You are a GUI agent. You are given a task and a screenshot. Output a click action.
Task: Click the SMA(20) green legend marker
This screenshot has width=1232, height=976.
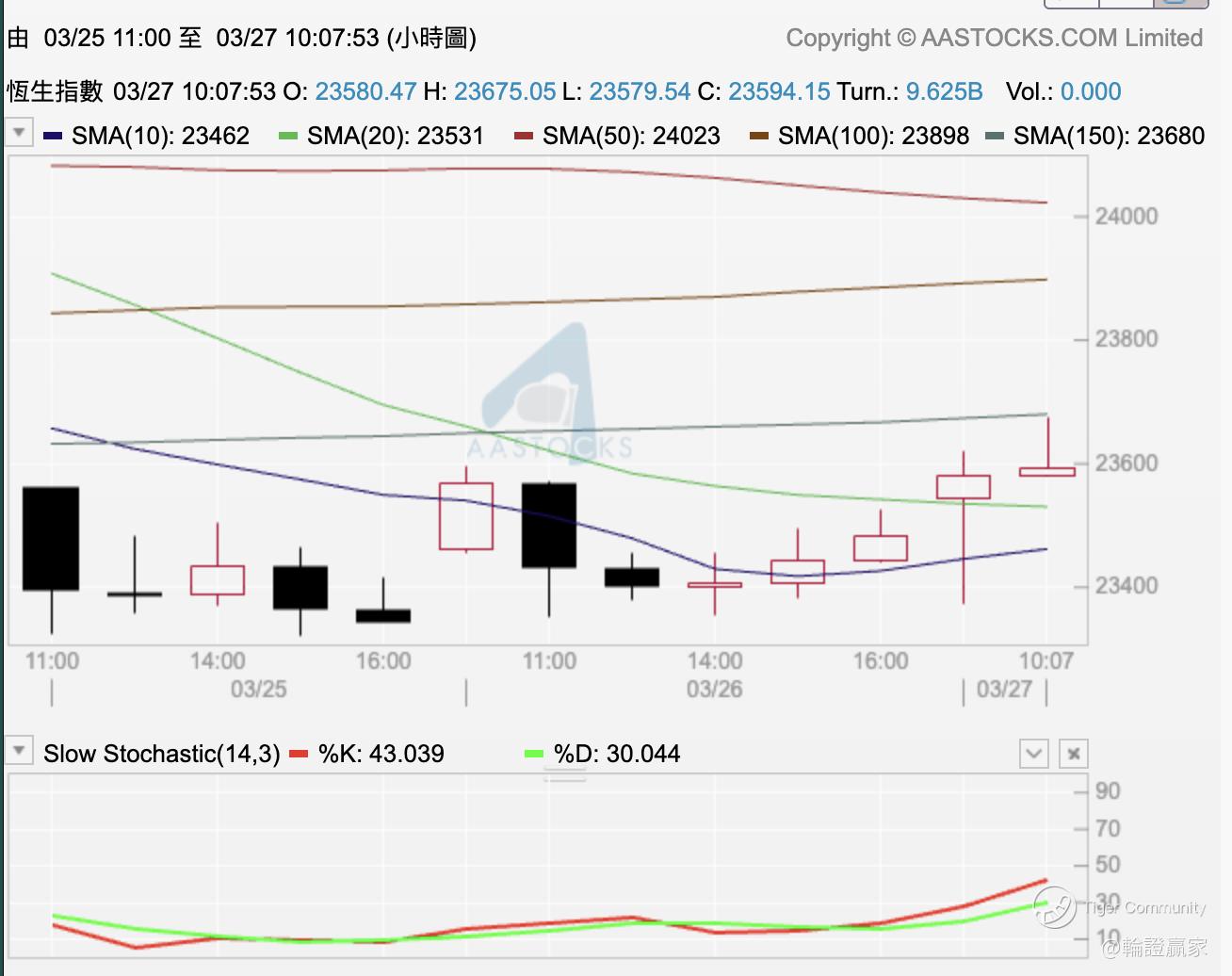(288, 137)
